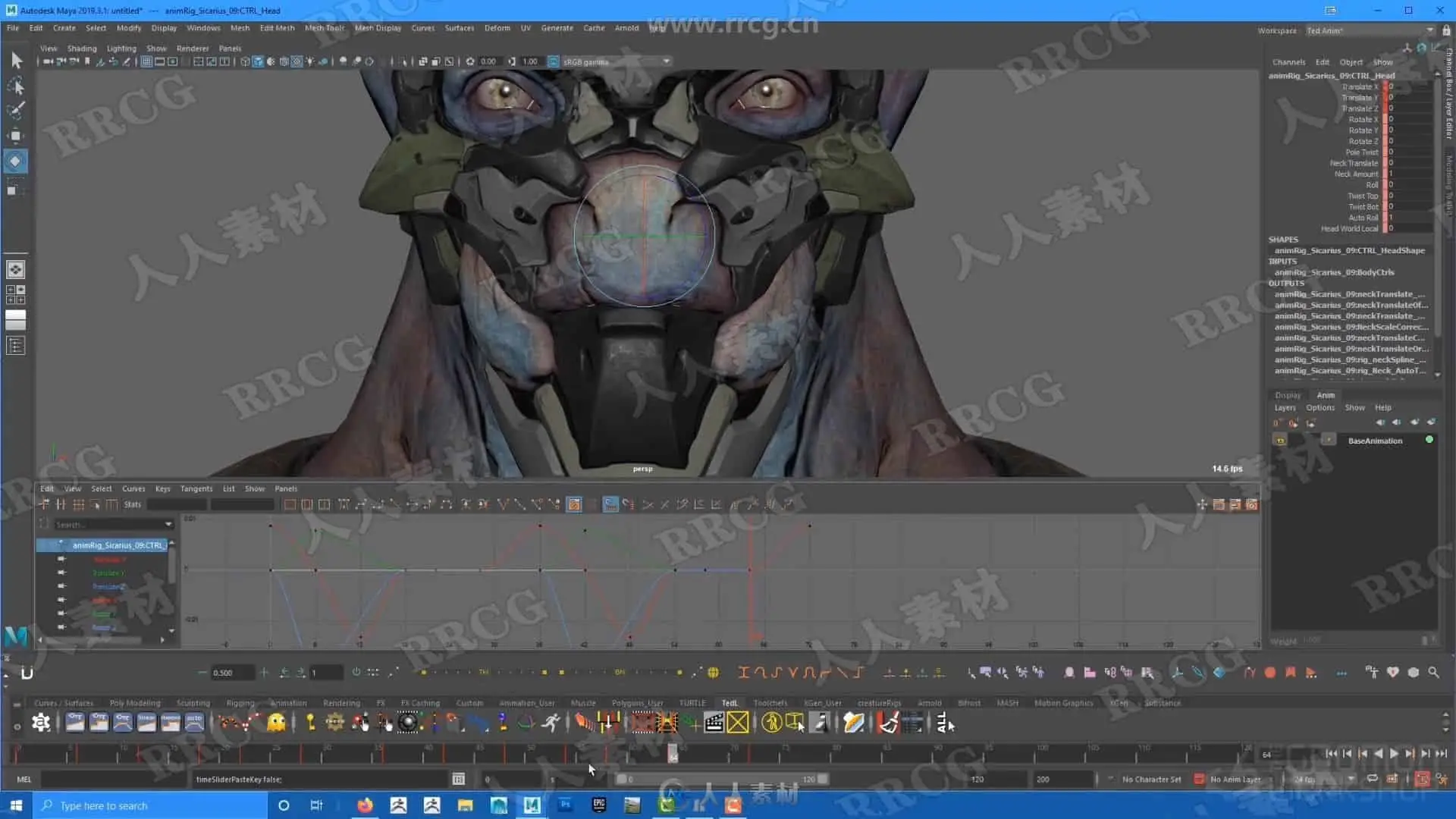
Task: Click the wireframe cube viewport shading icon
Action: click(x=245, y=61)
